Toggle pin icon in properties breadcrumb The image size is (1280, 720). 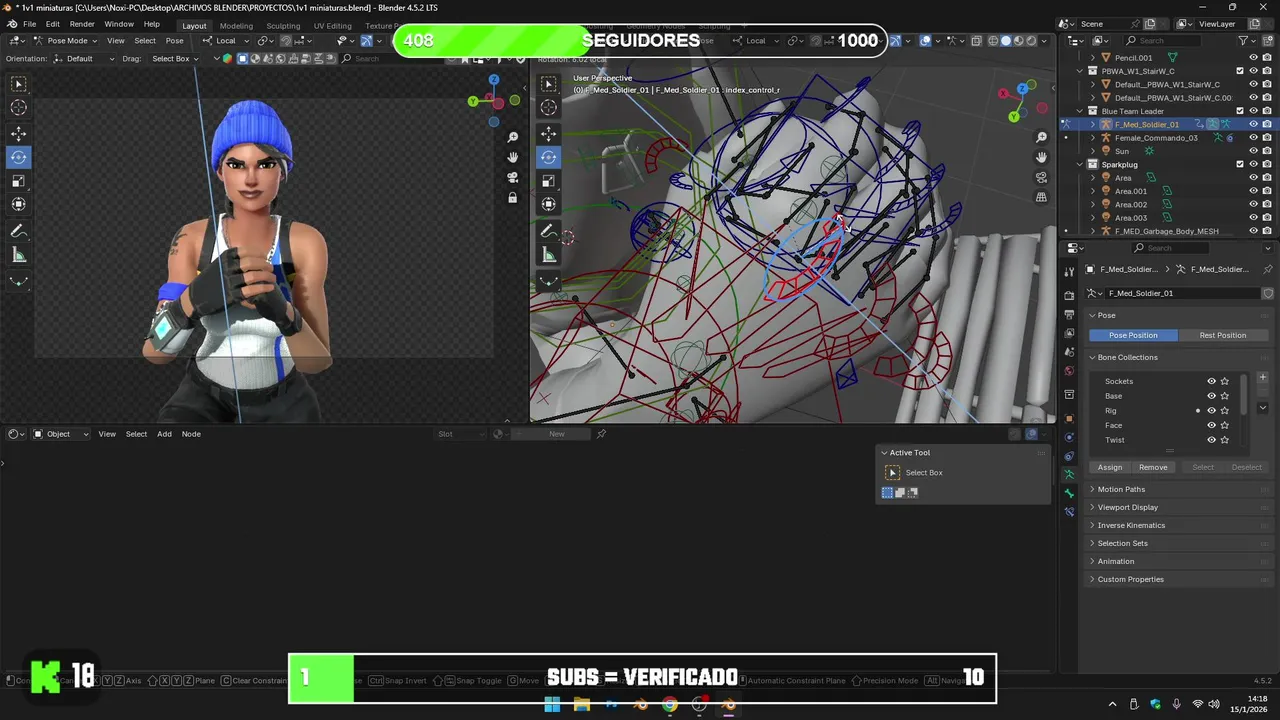tap(1268, 269)
